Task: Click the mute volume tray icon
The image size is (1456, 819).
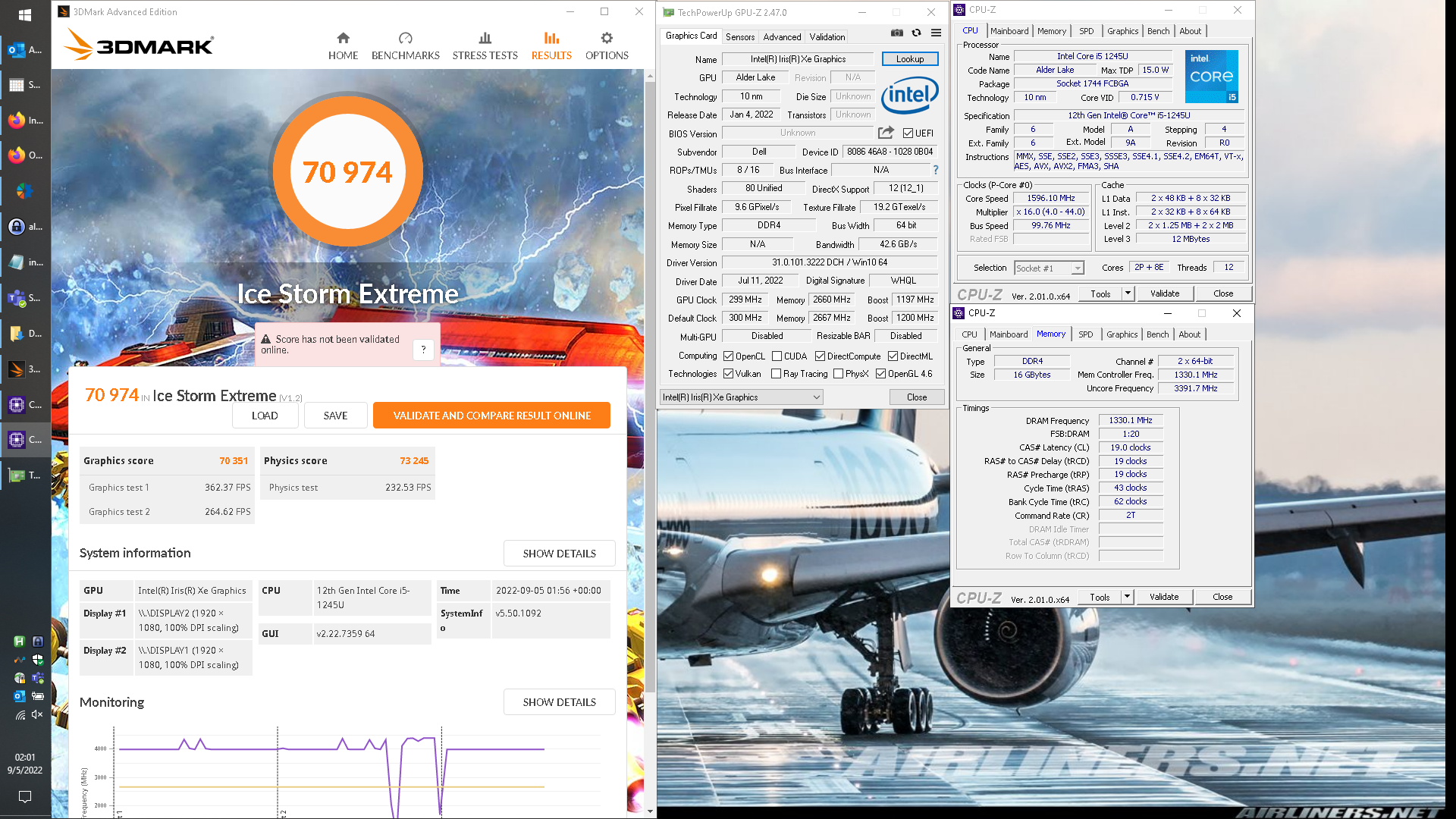Action: [x=37, y=714]
